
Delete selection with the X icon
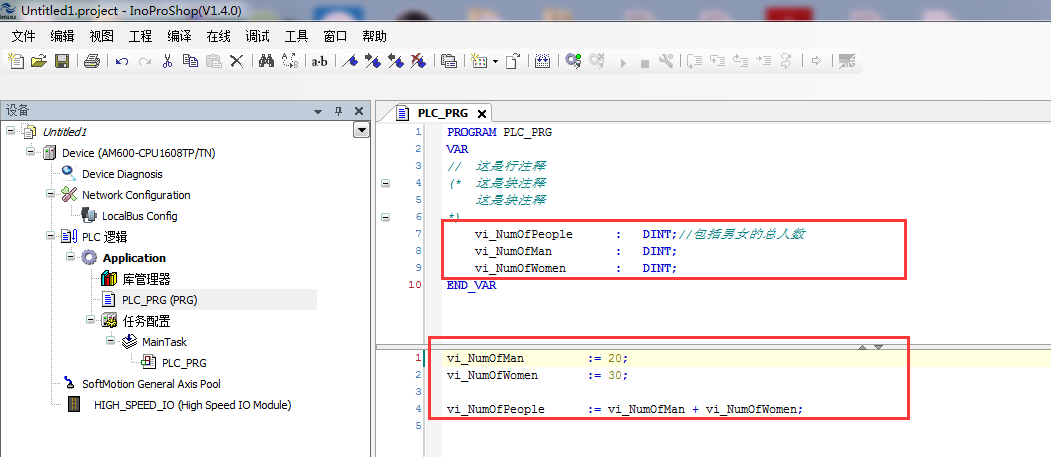[237, 61]
